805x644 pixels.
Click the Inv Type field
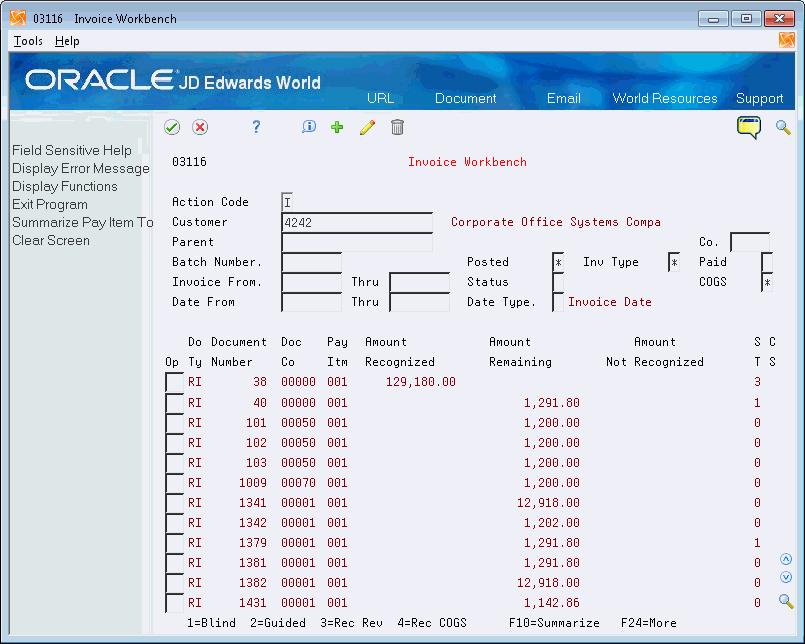tap(674, 262)
